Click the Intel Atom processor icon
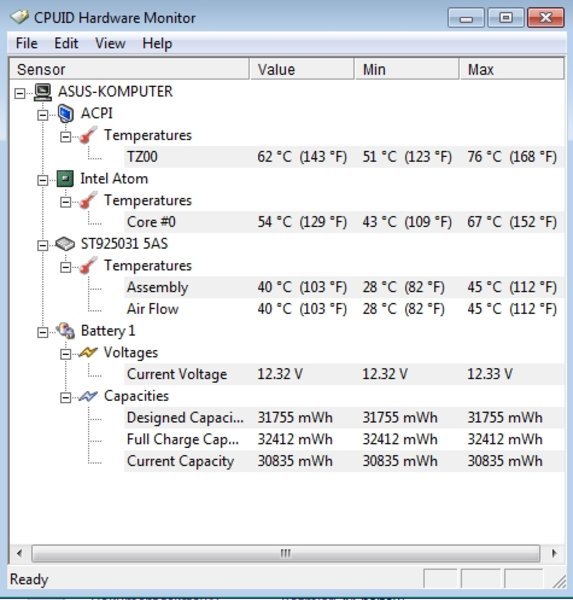Viewport: 573px width, 600px height. [x=65, y=179]
